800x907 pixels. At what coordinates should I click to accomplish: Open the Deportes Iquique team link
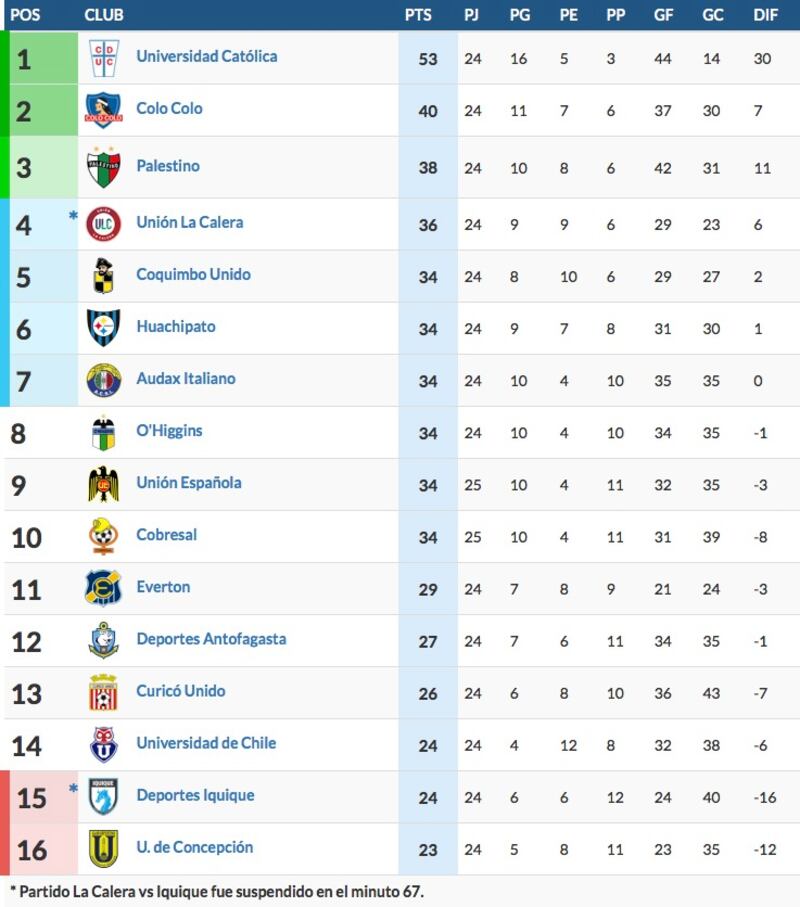pyautogui.click(x=196, y=795)
